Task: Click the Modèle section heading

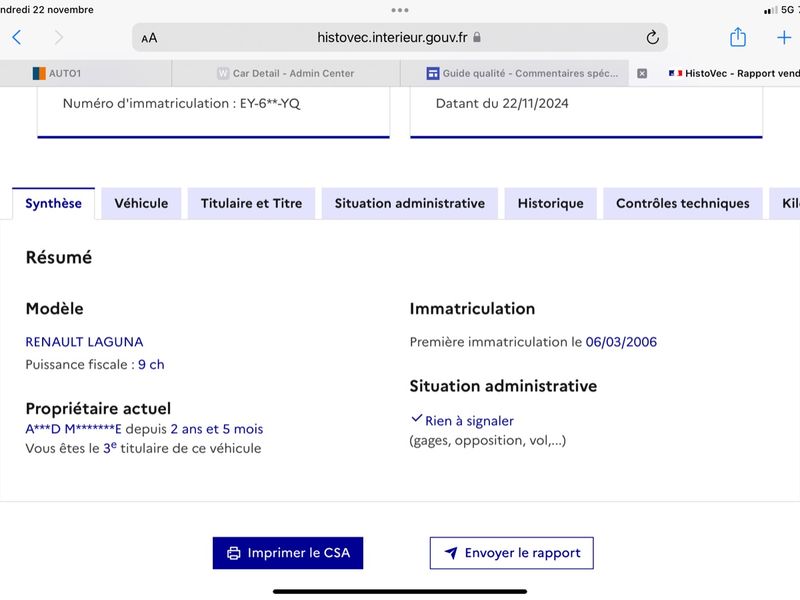Action: pos(55,309)
